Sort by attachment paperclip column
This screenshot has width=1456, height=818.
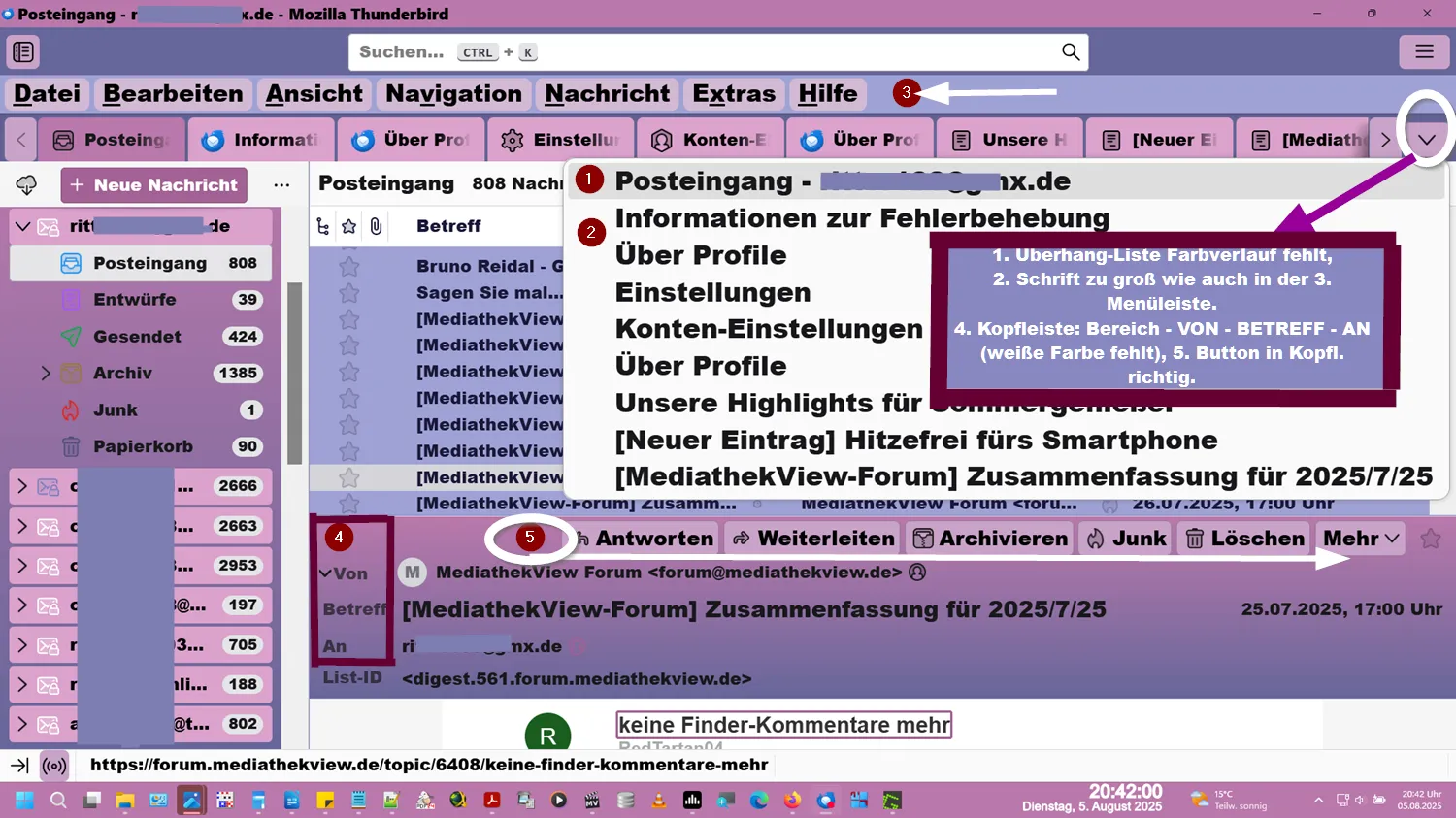[376, 226]
